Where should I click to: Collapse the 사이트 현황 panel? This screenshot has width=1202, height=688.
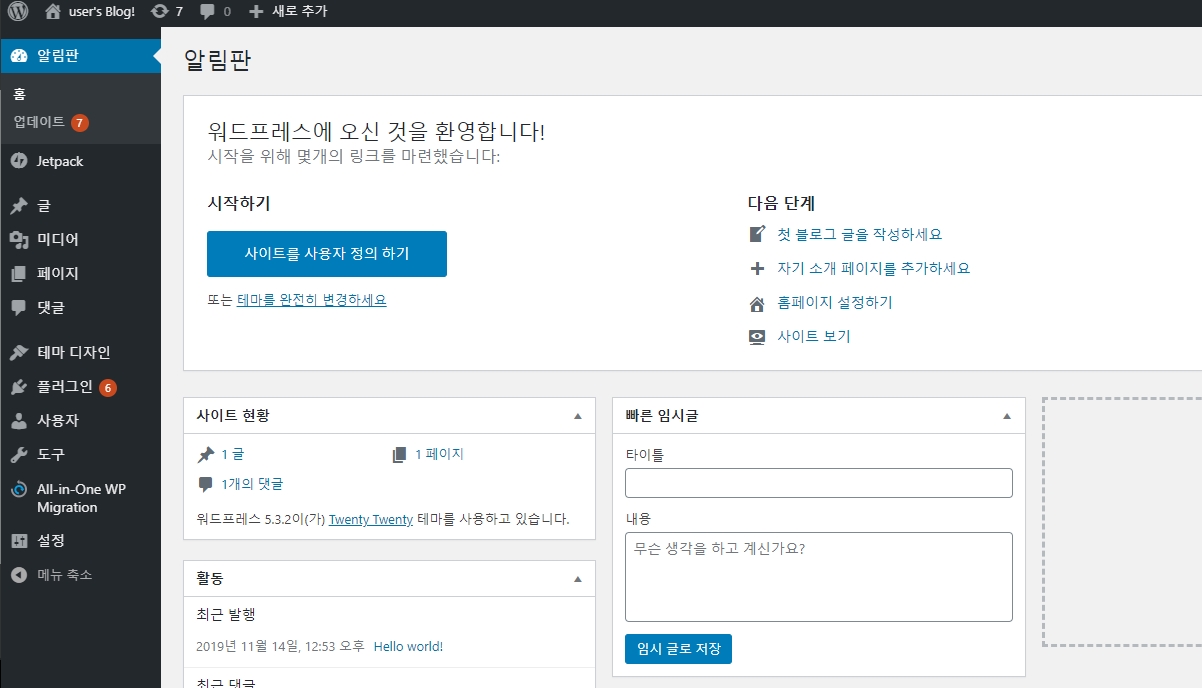point(577,415)
